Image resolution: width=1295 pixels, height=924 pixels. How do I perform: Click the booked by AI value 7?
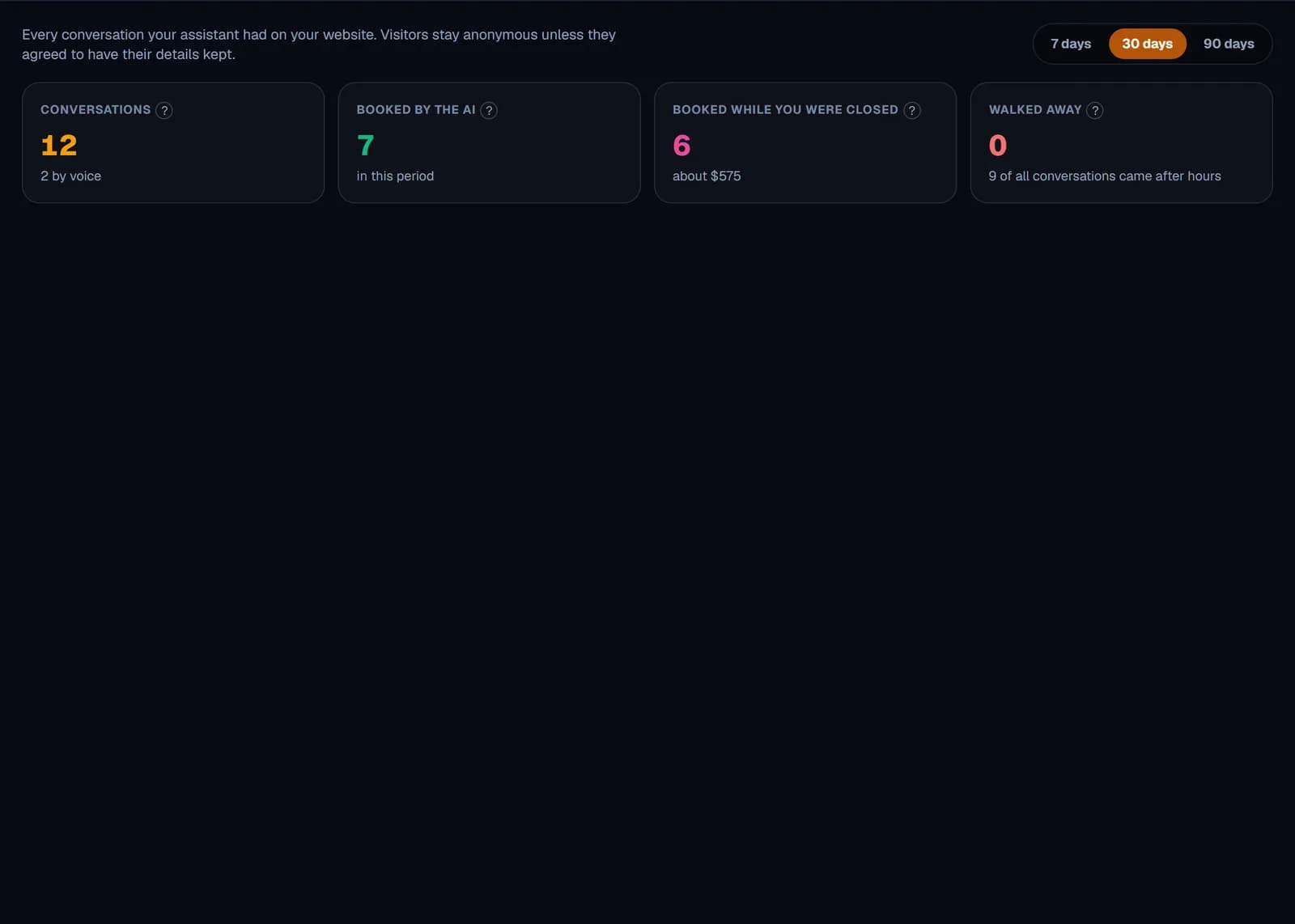tap(365, 146)
